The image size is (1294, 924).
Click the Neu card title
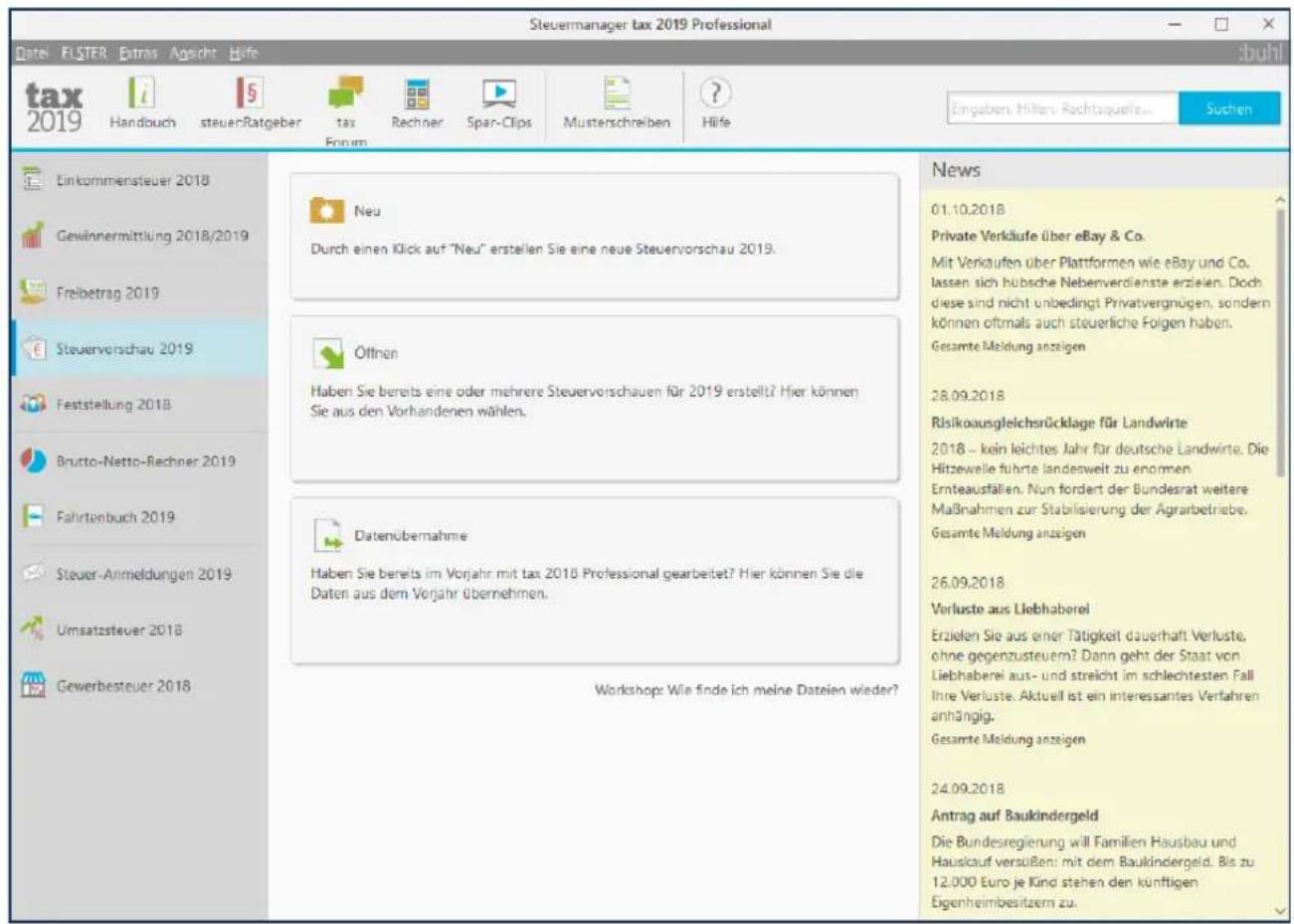[367, 211]
